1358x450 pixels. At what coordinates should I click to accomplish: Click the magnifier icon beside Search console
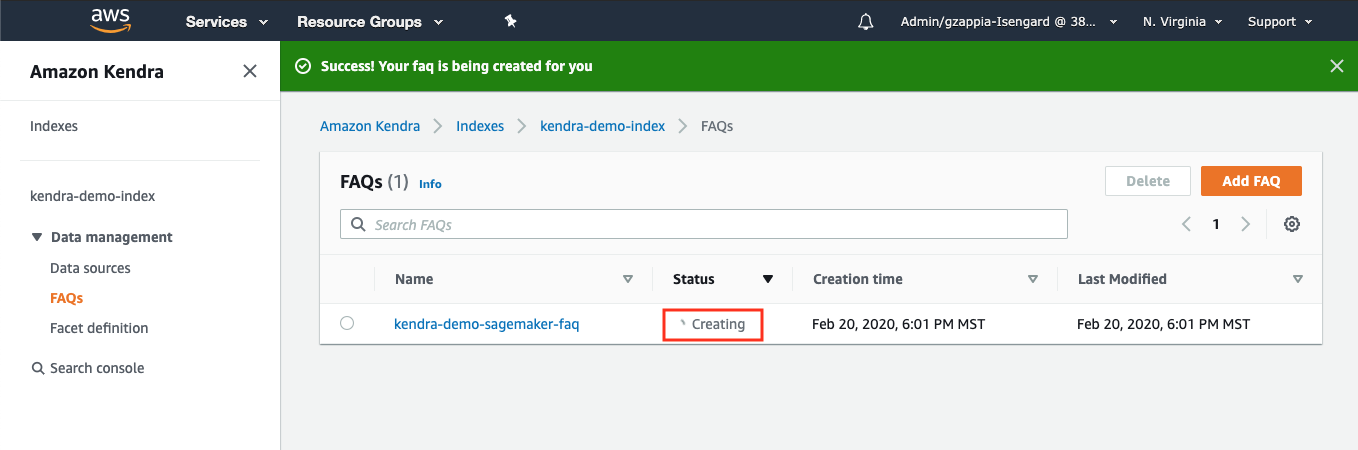(38, 368)
